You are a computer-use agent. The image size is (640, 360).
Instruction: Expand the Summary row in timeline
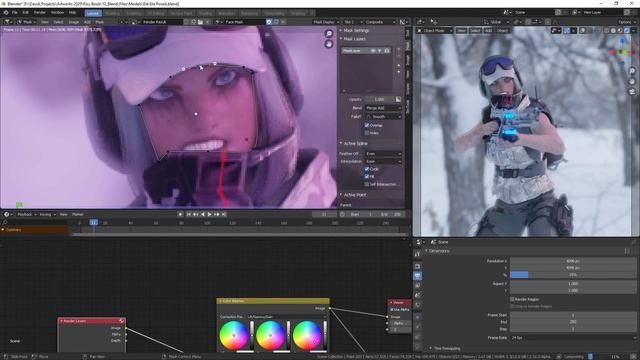[3, 230]
